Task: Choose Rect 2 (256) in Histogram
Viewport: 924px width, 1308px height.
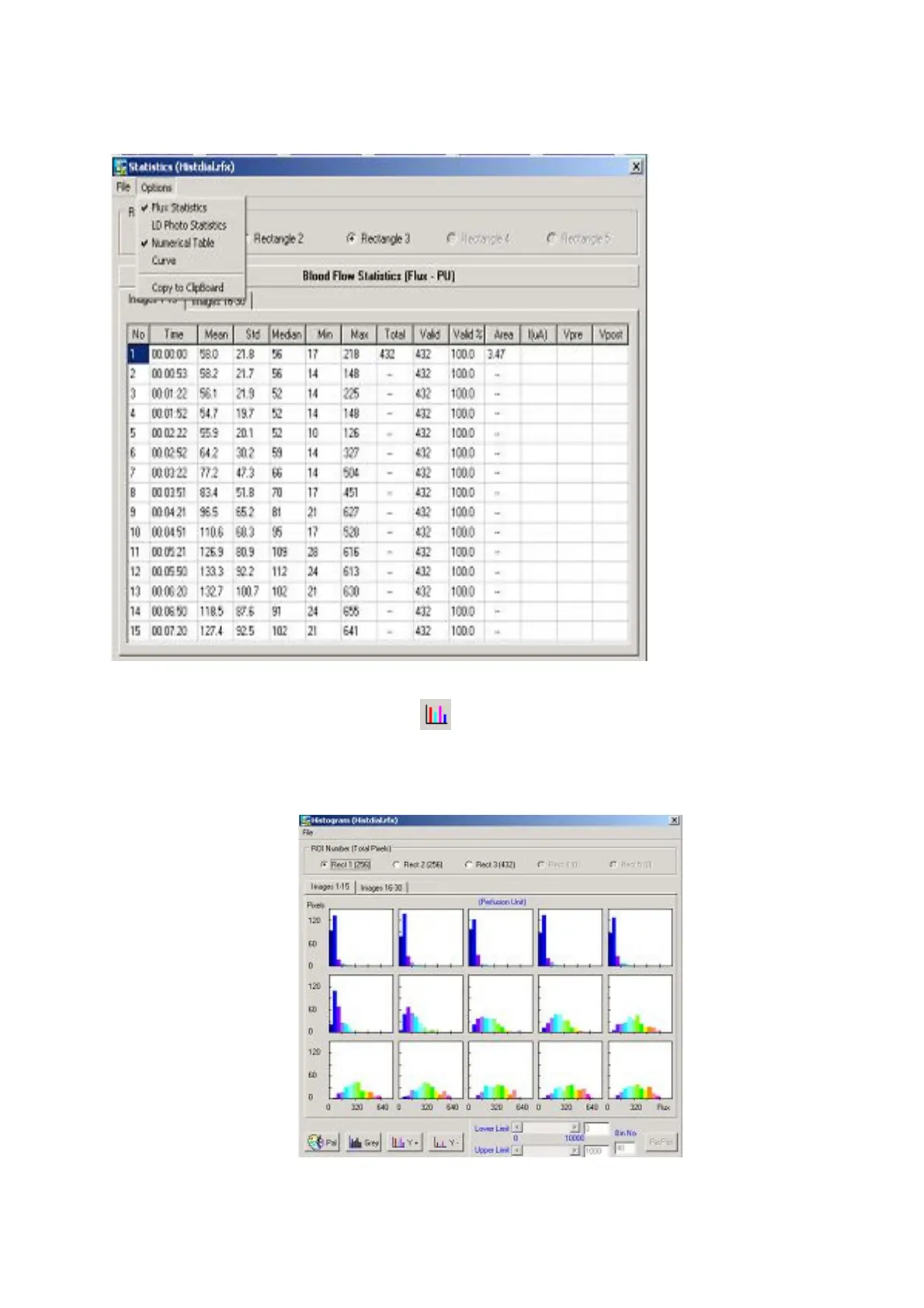Action: [418, 864]
